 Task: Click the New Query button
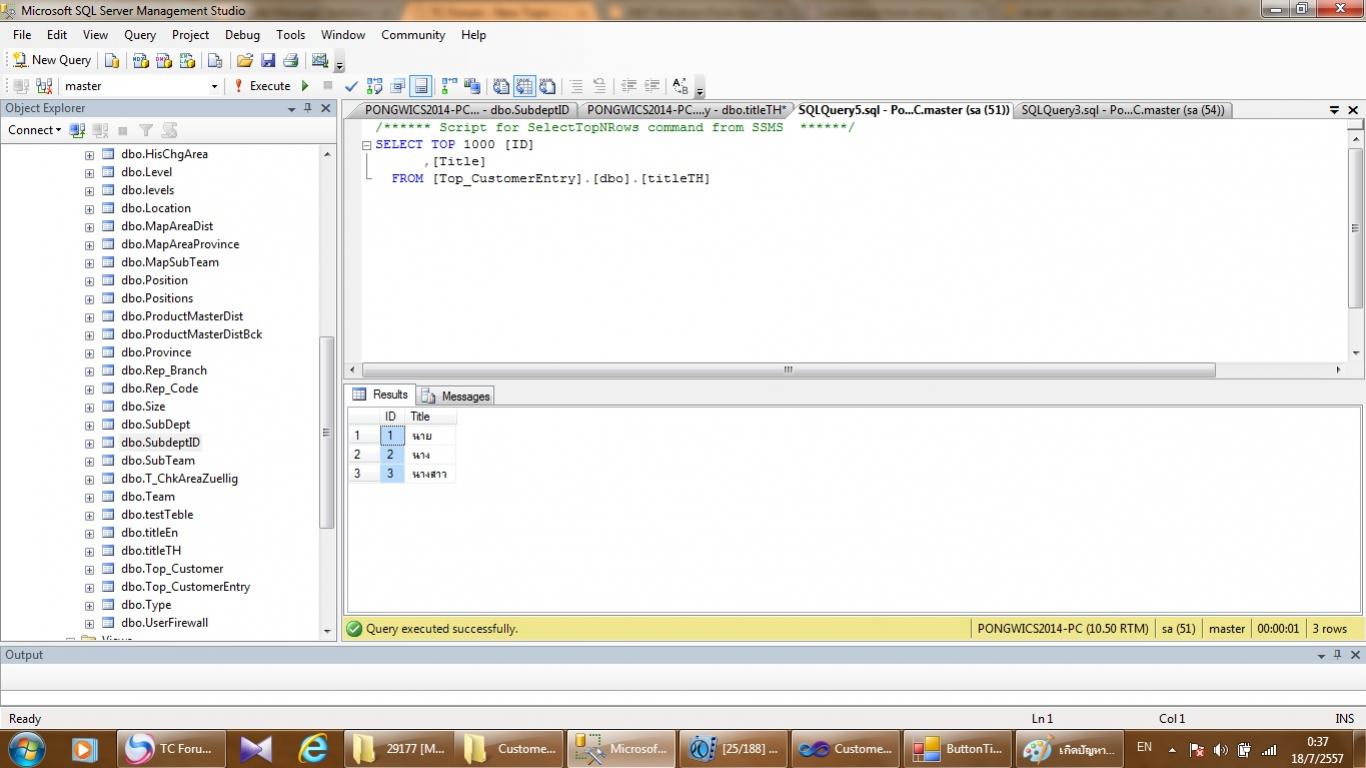tap(52, 60)
